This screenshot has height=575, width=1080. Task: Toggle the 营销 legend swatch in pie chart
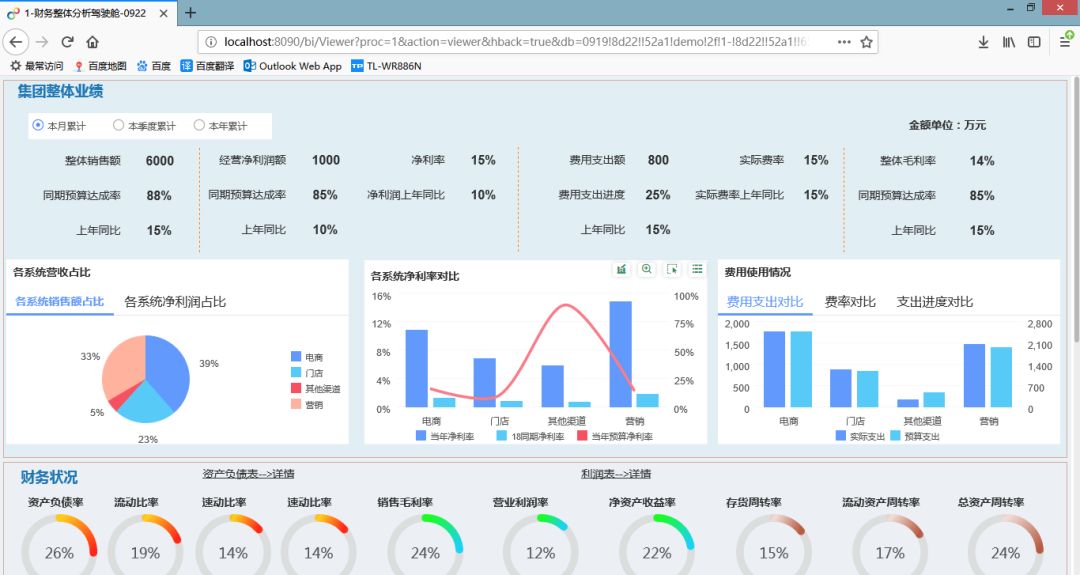[x=295, y=404]
